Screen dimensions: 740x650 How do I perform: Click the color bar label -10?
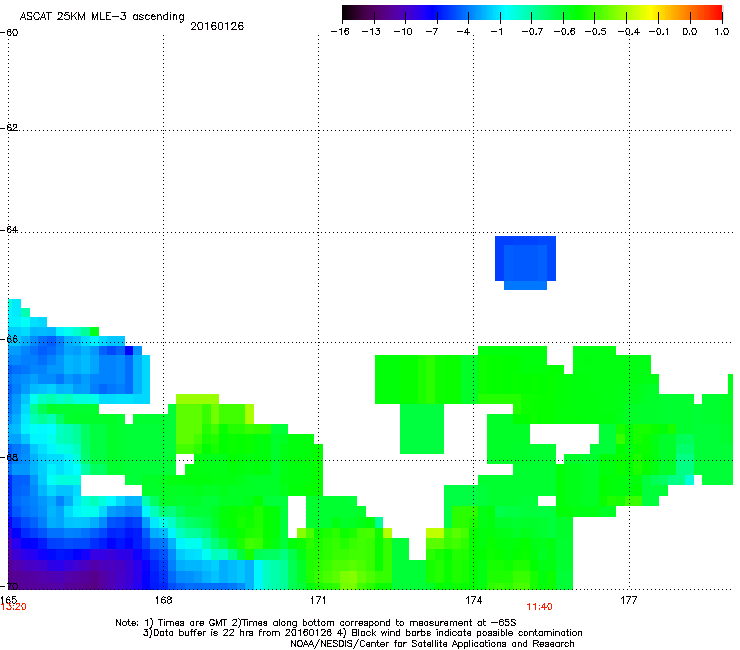point(403,32)
